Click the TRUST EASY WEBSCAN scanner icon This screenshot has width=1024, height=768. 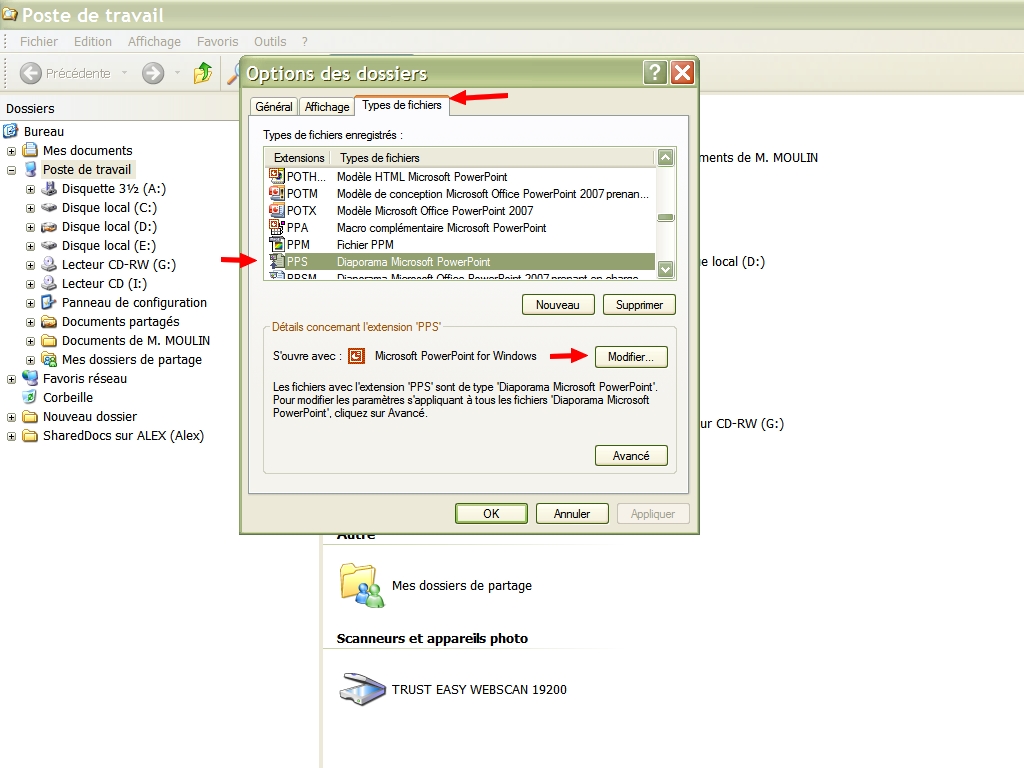coord(361,689)
